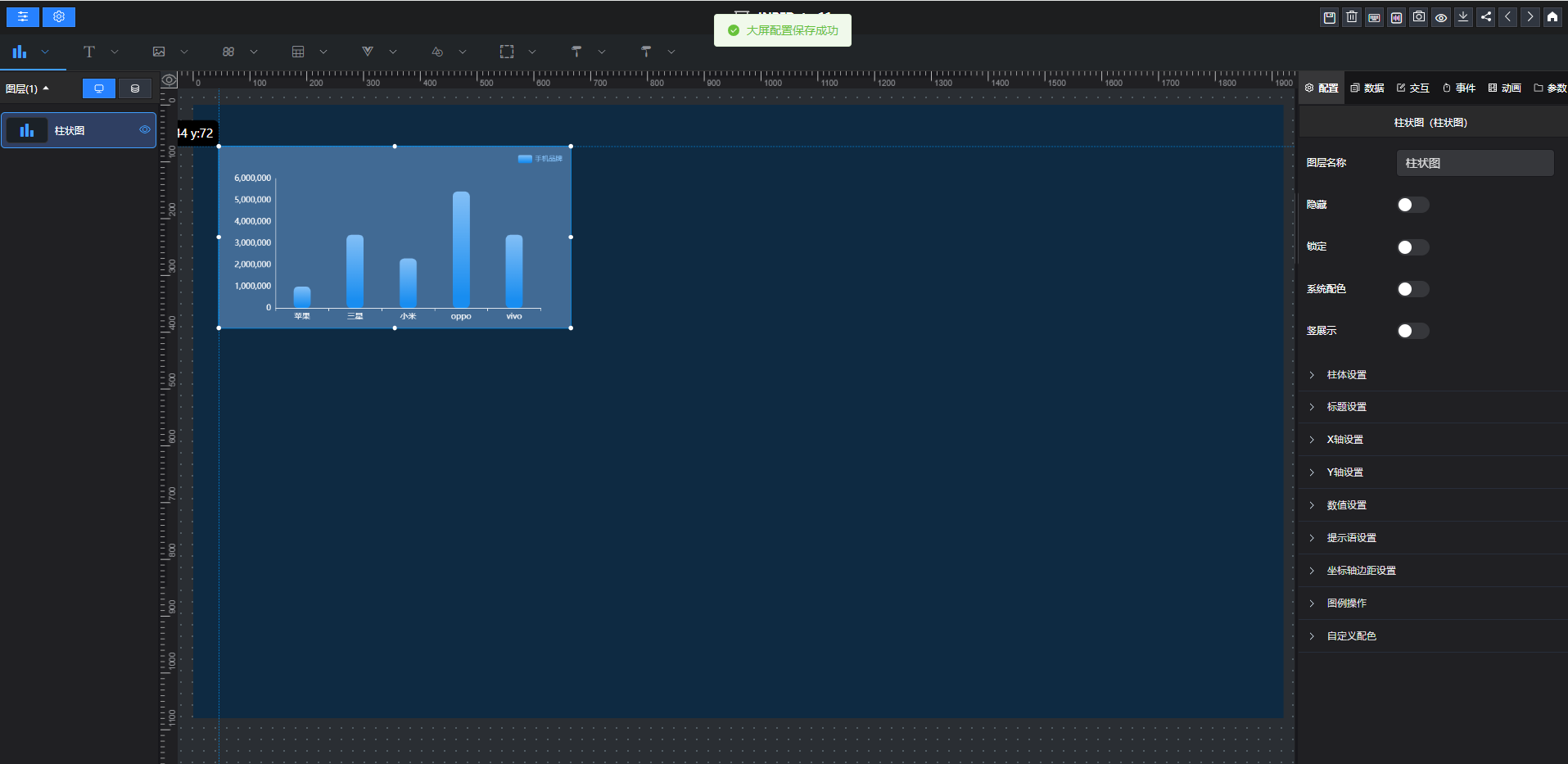The height and width of the screenshot is (764, 1568).
Task: Click the save floppy disk icon
Action: [1330, 17]
